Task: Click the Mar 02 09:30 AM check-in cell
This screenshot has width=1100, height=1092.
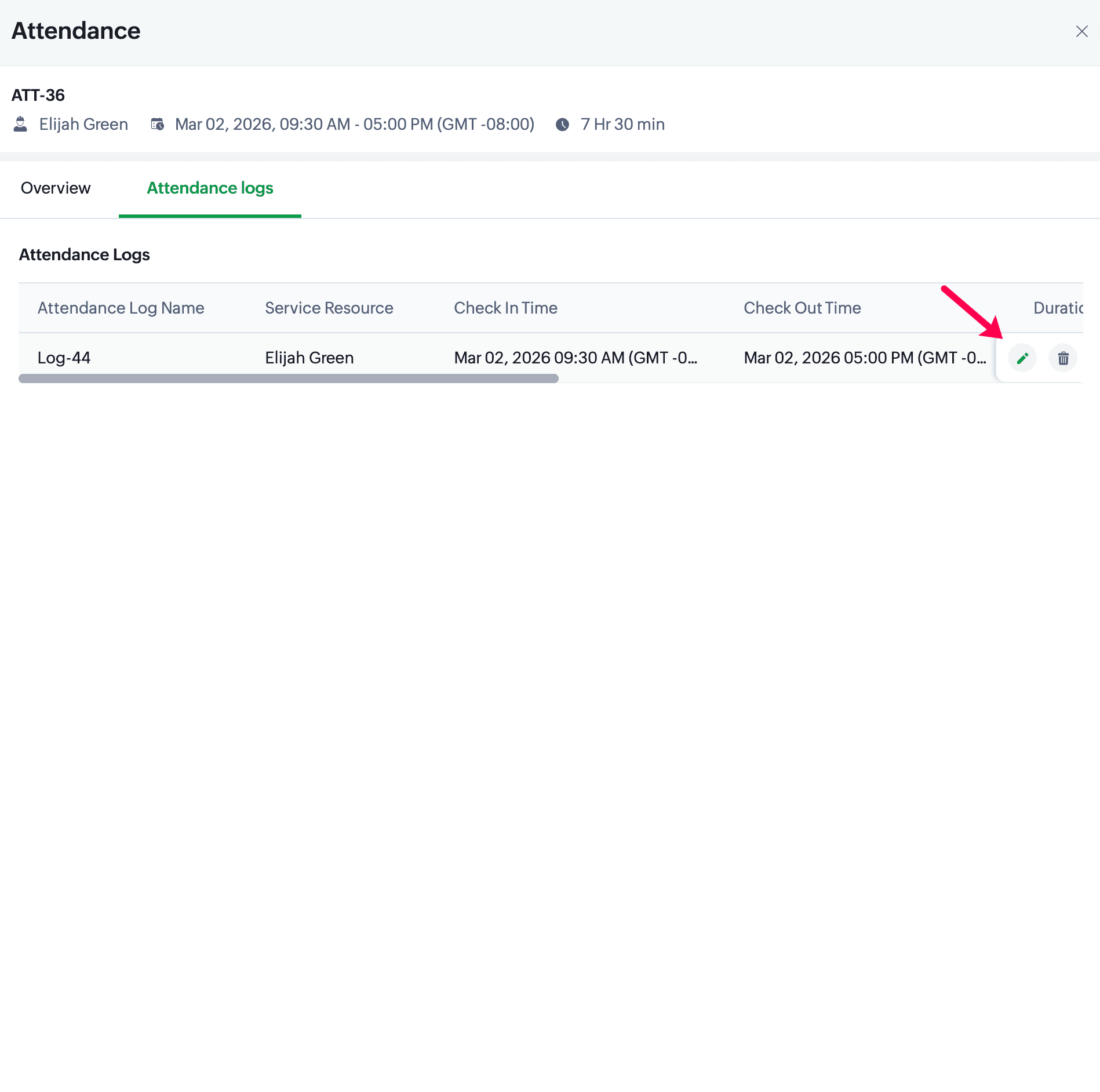Action: (x=576, y=358)
